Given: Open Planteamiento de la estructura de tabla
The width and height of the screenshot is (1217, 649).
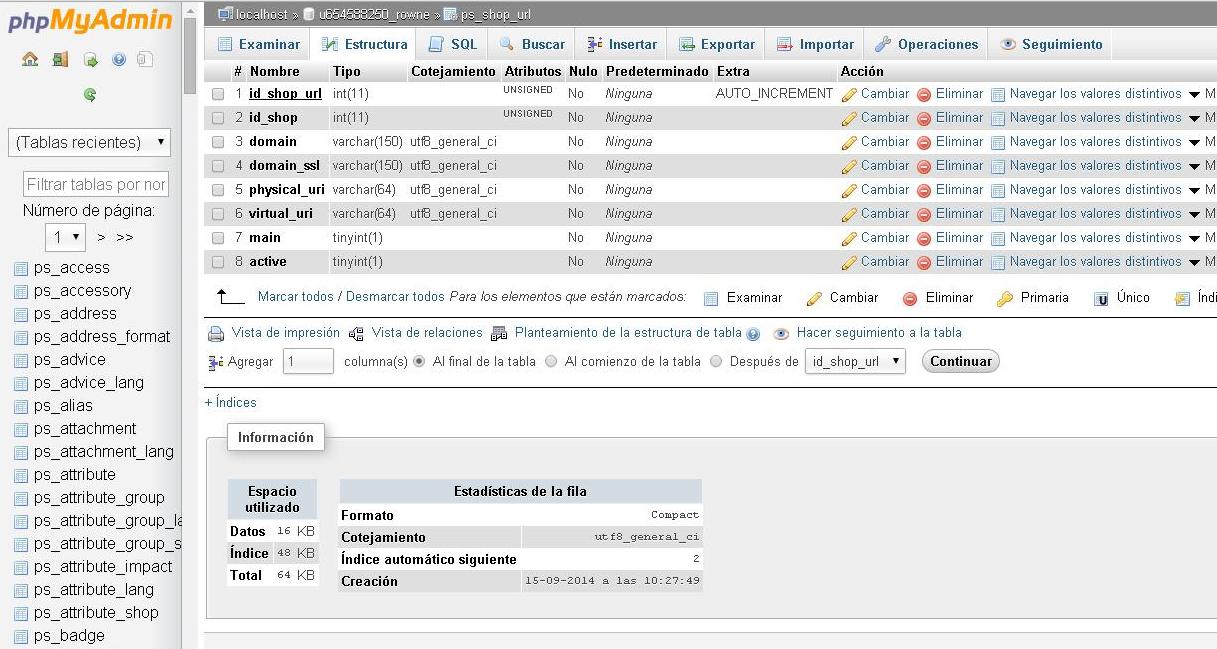Looking at the screenshot, I should 628,333.
